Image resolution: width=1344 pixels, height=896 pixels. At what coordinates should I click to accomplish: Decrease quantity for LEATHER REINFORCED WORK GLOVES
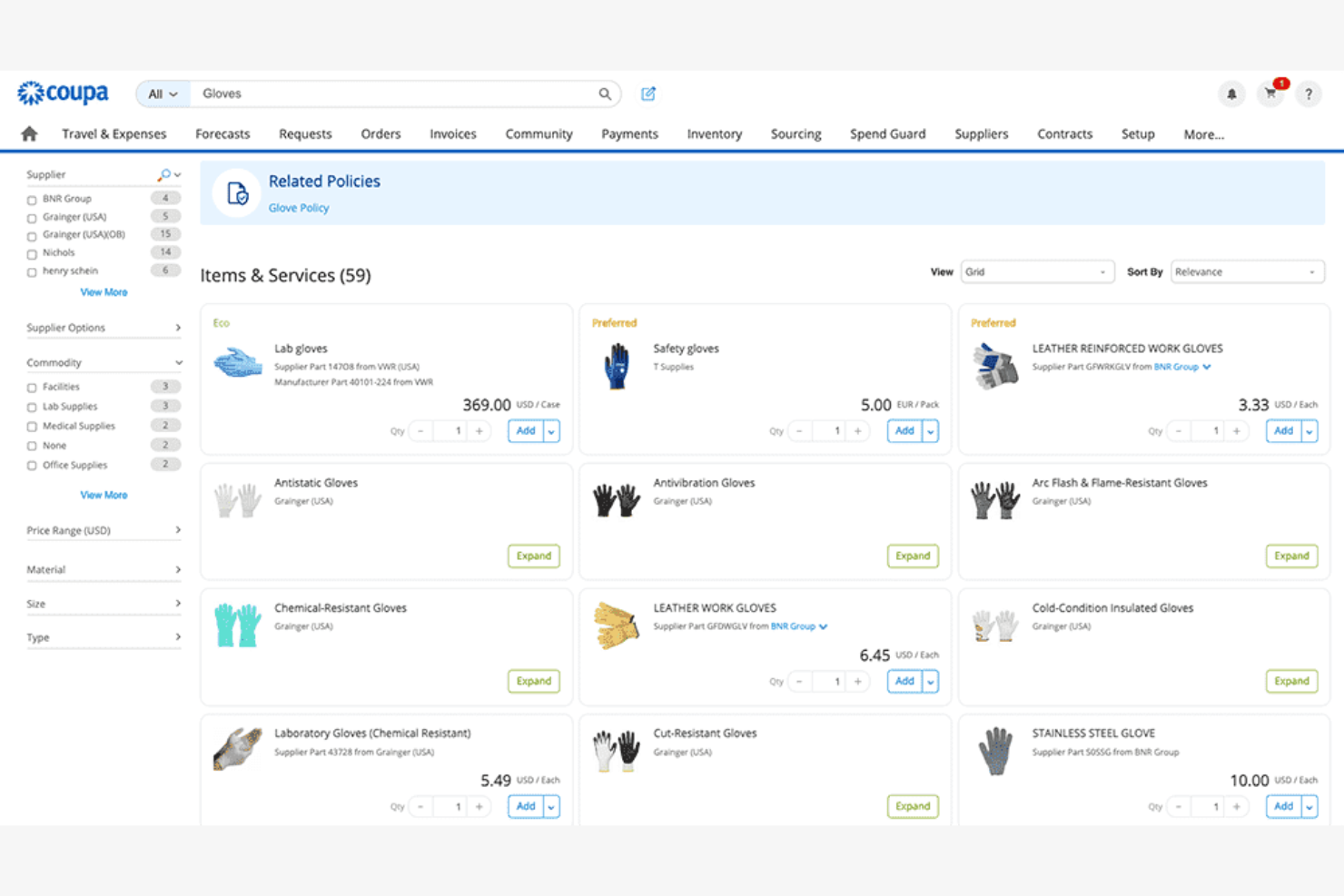[1179, 431]
